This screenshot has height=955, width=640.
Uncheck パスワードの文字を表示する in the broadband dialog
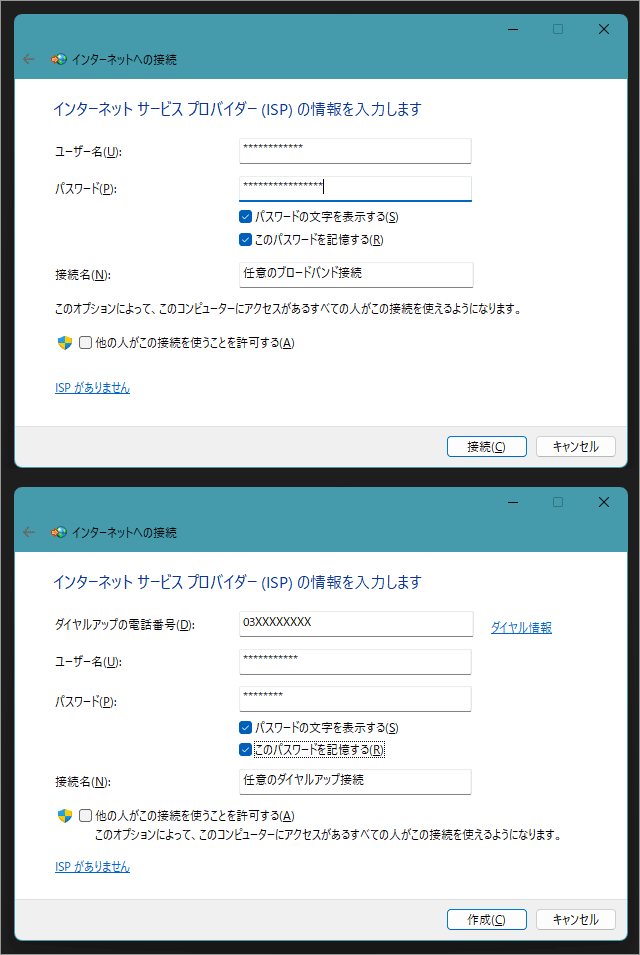(x=245, y=217)
